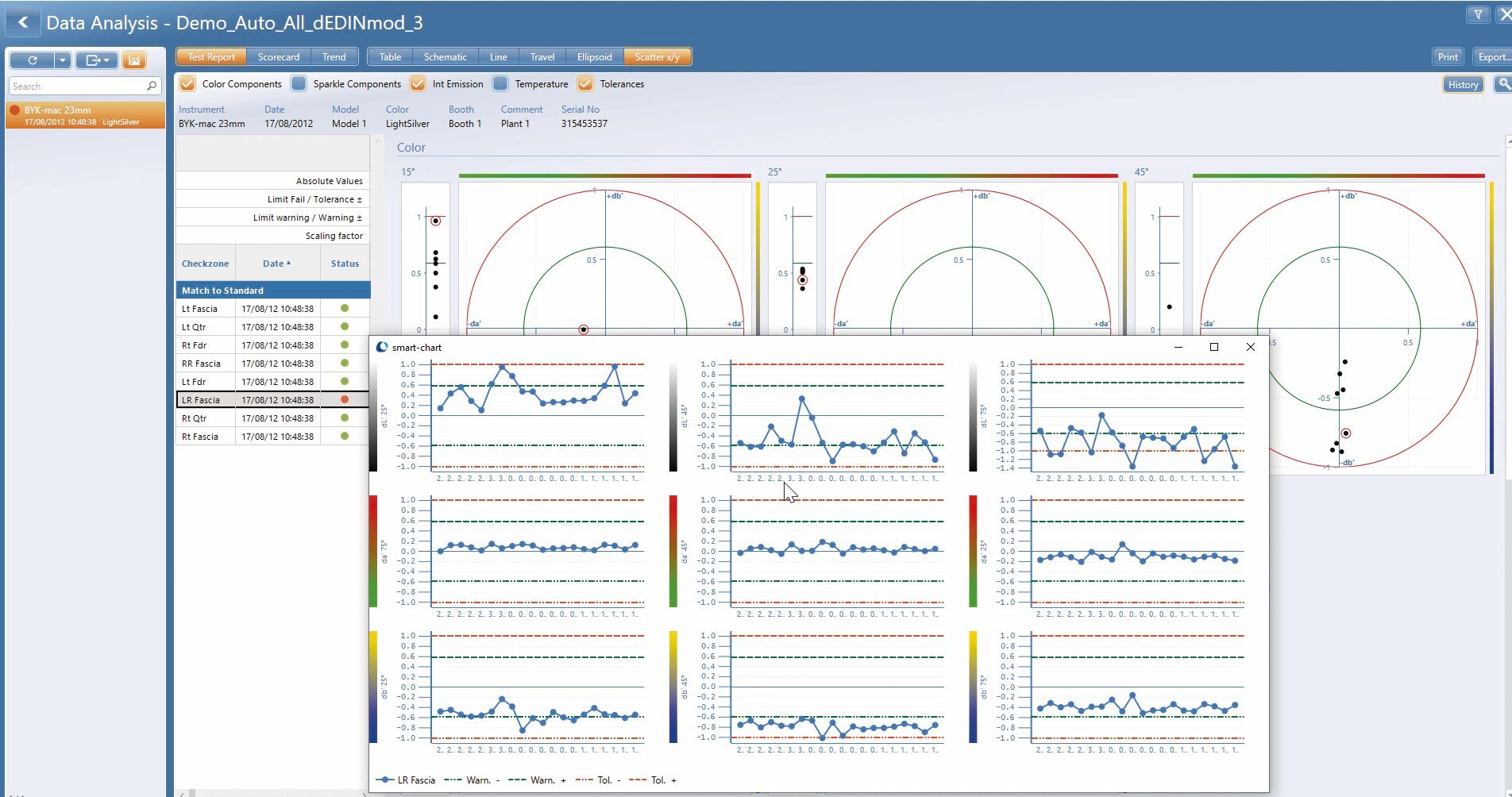Select the Lt Fascia checkzone row
The image size is (1512, 797).
[x=272, y=309]
